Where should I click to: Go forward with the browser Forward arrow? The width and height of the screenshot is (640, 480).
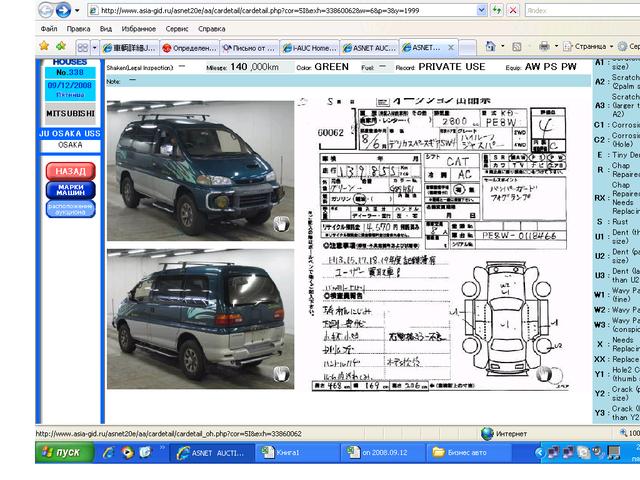pos(63,10)
